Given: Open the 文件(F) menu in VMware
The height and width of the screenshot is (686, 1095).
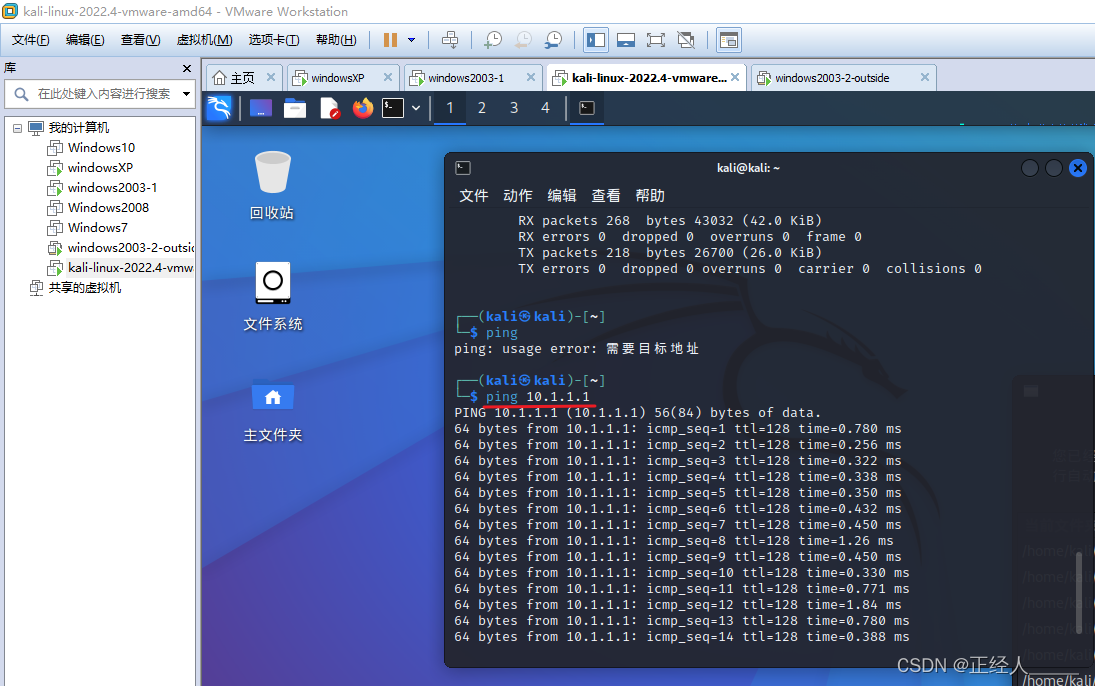Looking at the screenshot, I should pyautogui.click(x=31, y=40).
